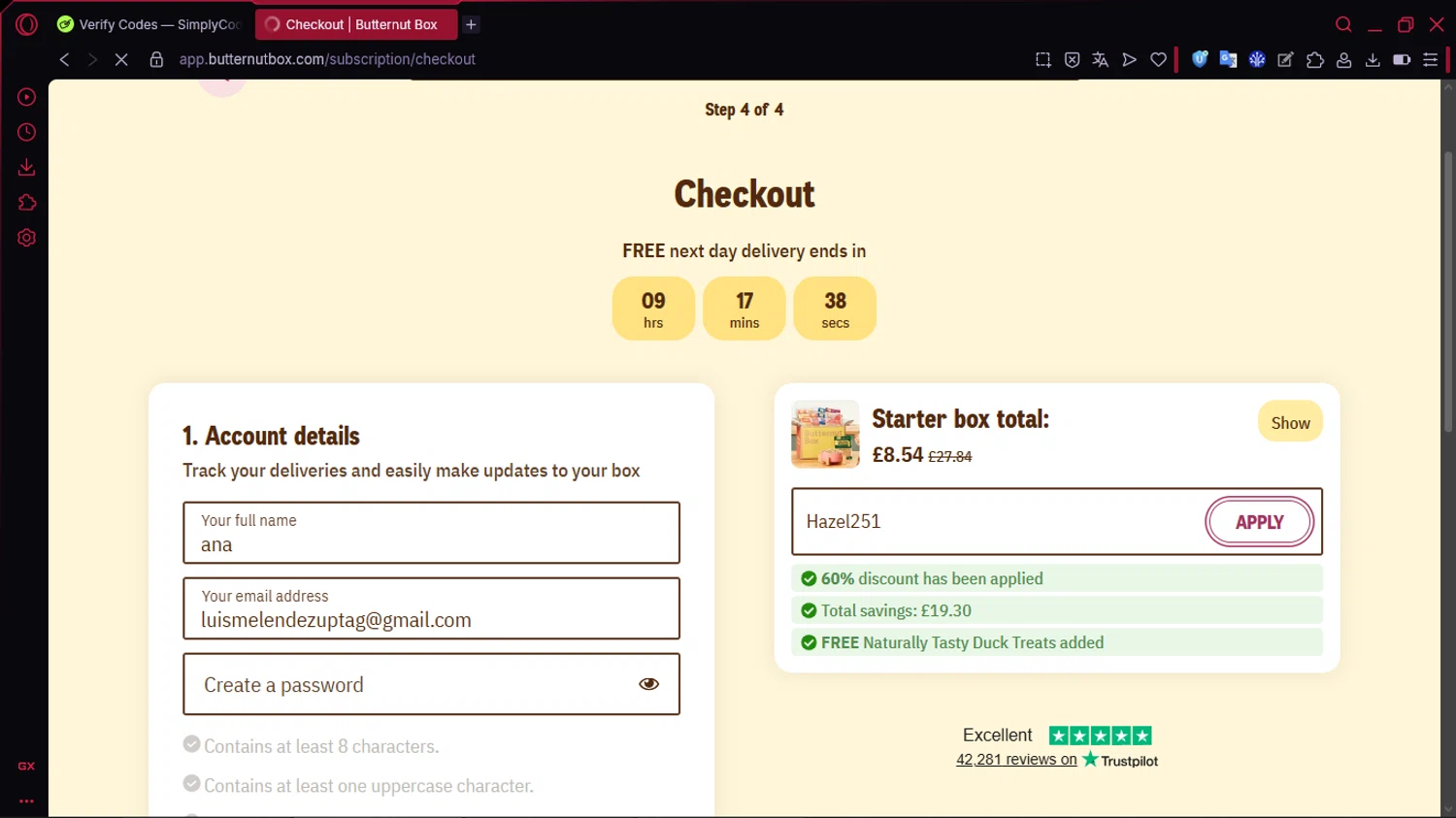Open downloads from the sidebar
Image resolution: width=1456 pixels, height=818 pixels.
point(26,168)
